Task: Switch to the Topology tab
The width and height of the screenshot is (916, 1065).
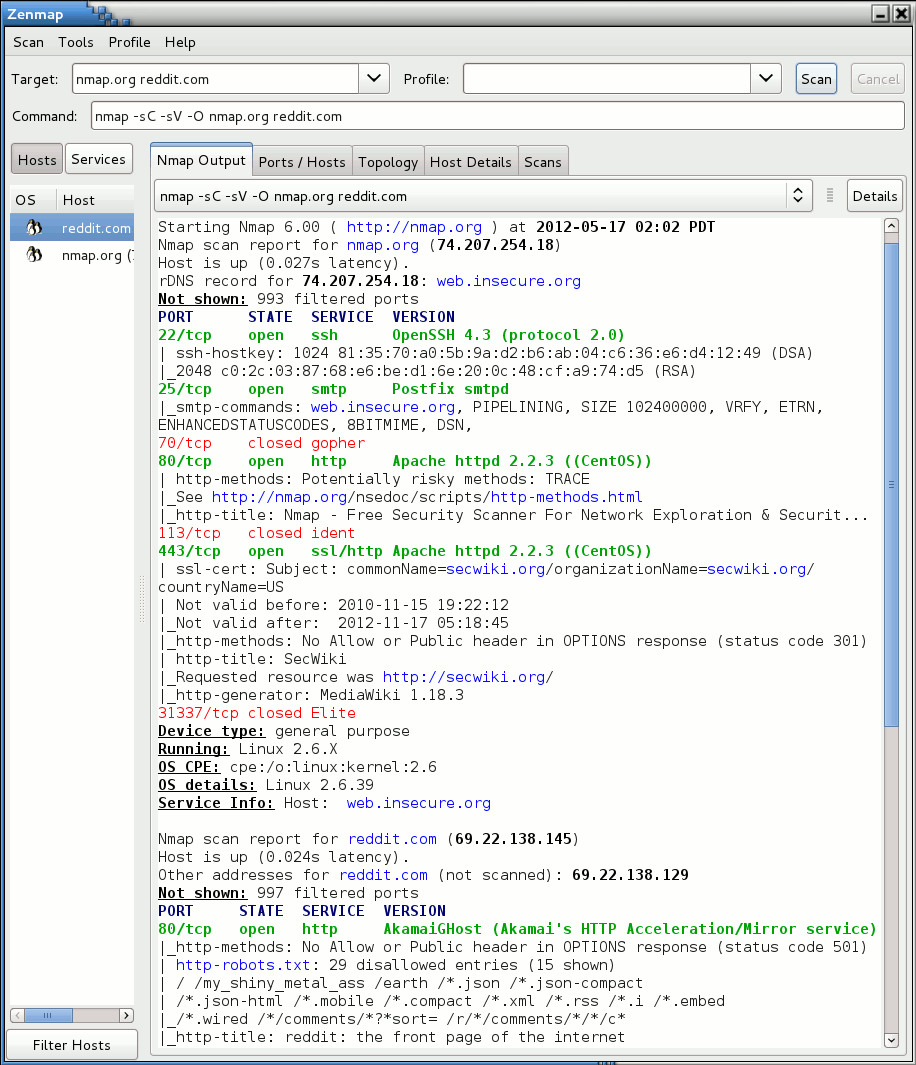Action: point(388,161)
